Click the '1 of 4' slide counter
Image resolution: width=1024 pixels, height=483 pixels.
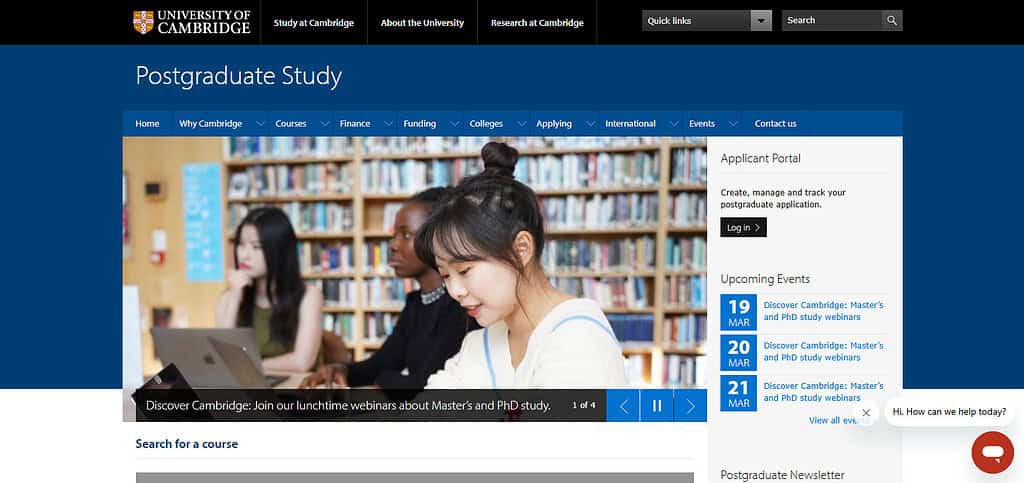tap(584, 405)
